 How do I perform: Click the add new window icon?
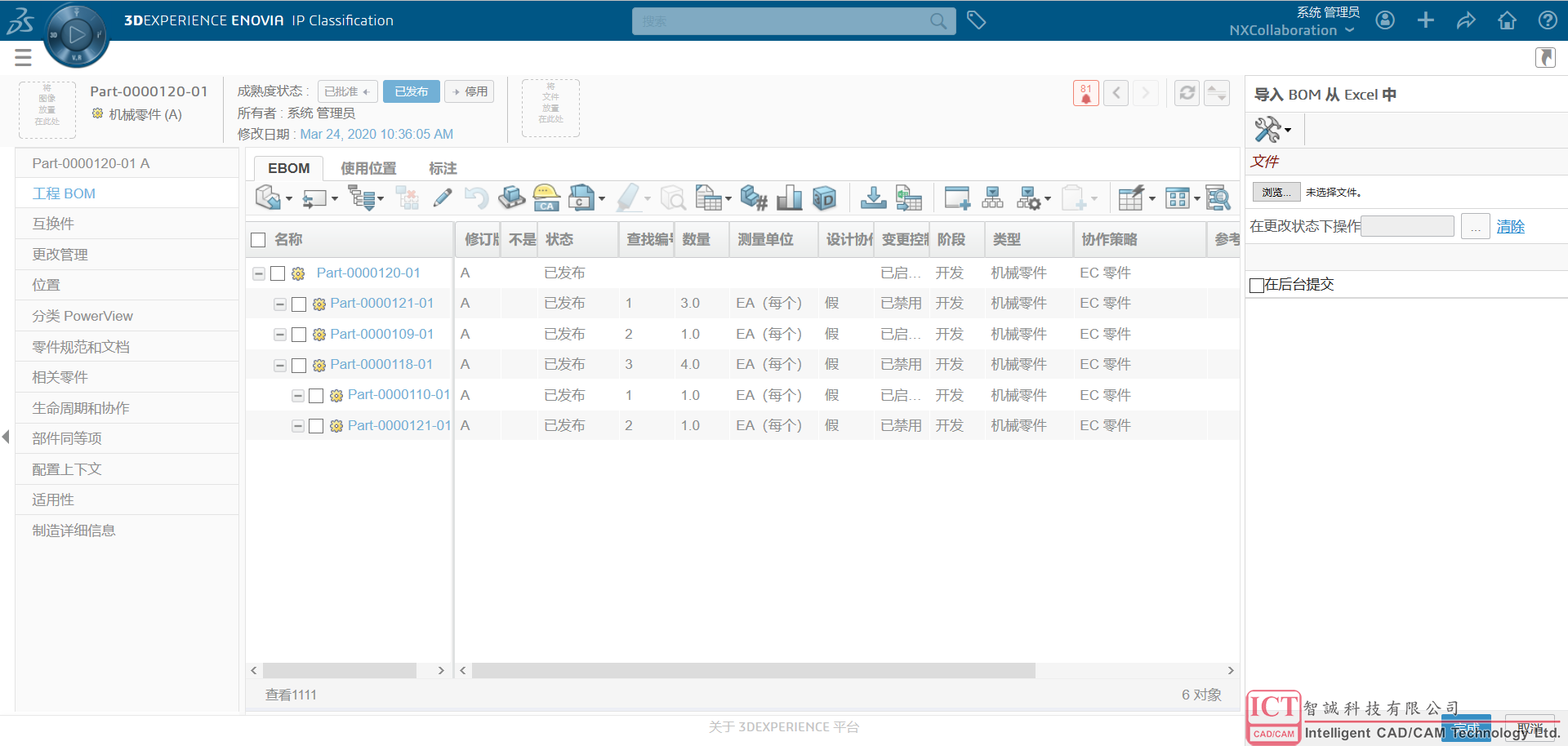click(x=957, y=198)
